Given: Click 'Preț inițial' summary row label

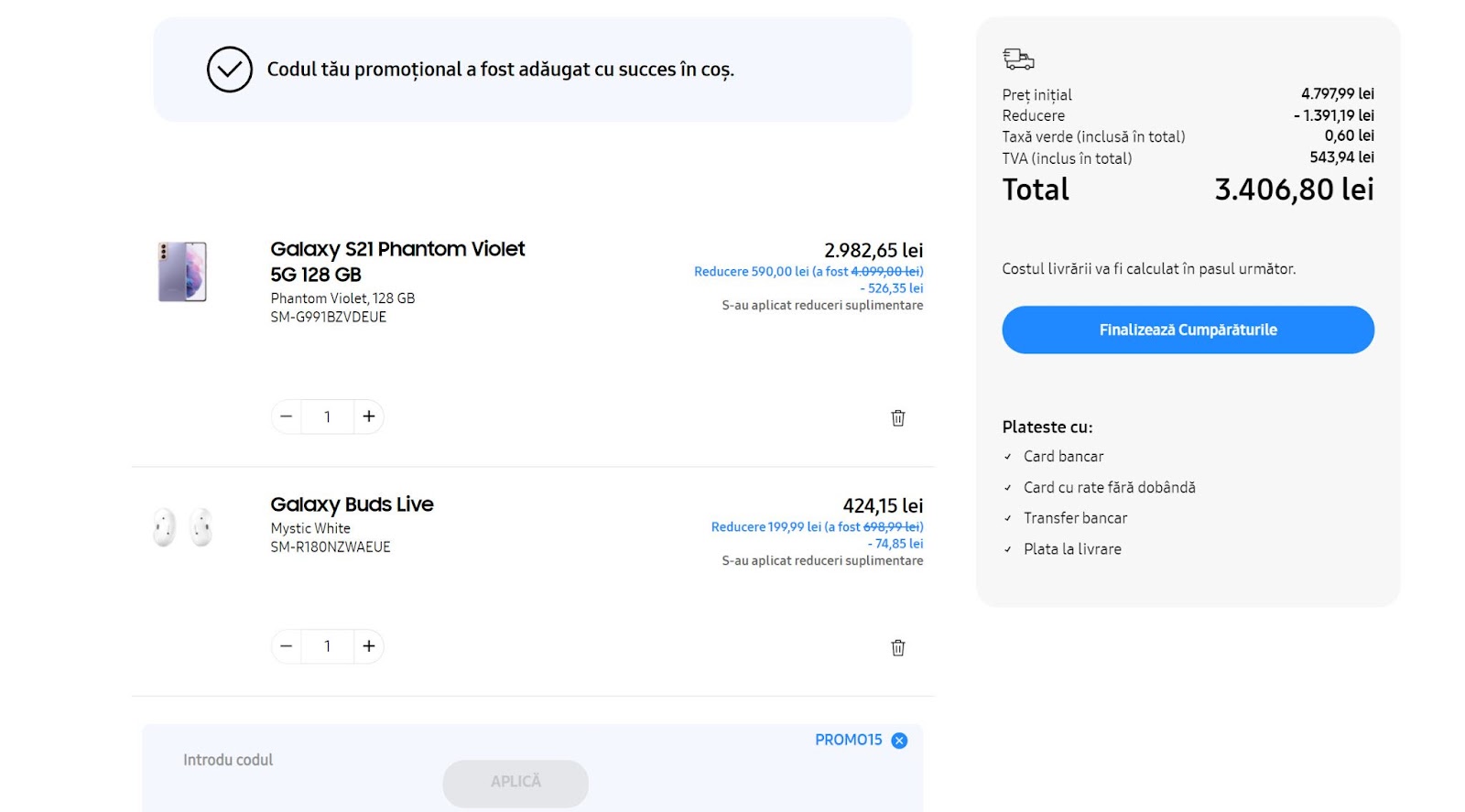Looking at the screenshot, I should (x=1036, y=95).
